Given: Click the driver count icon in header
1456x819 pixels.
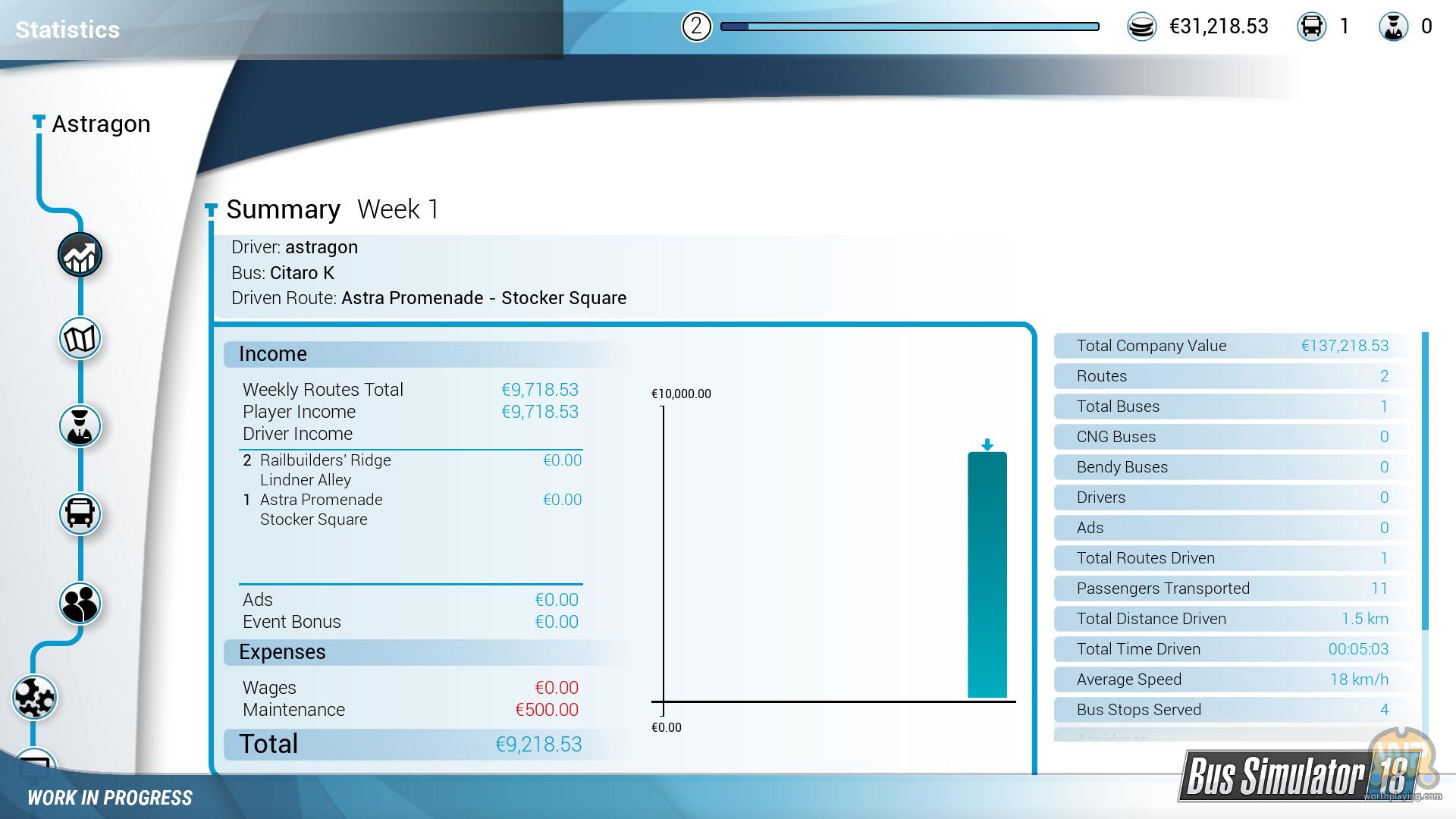Looking at the screenshot, I should click(x=1393, y=27).
